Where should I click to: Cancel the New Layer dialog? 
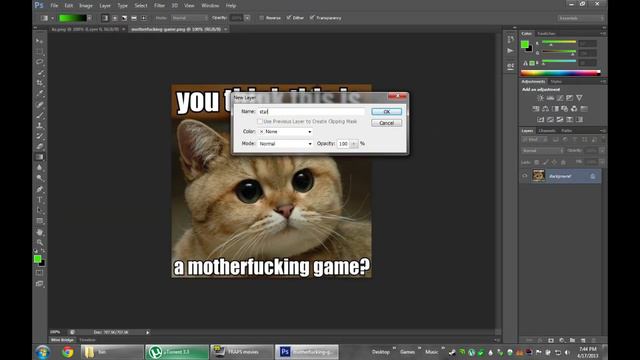click(x=387, y=123)
